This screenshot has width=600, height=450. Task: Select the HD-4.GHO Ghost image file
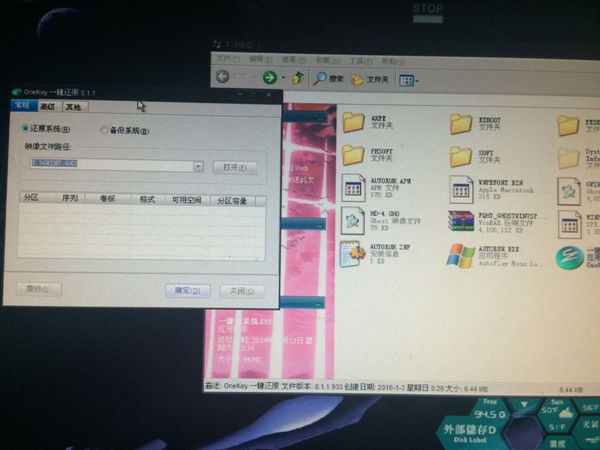click(x=352, y=221)
